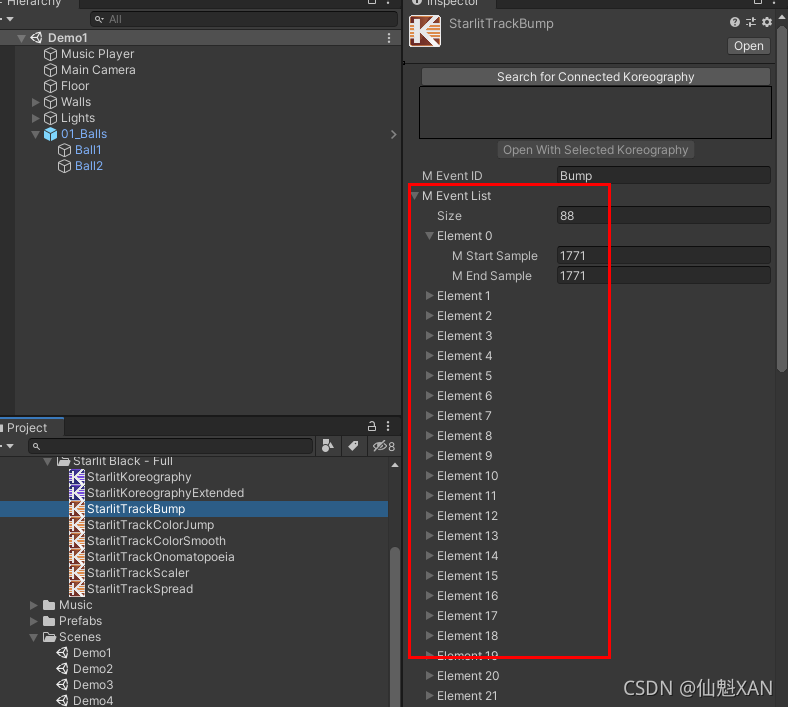Open the Inspector help question-mark icon
Screen dimensions: 788x707
(x=735, y=22)
